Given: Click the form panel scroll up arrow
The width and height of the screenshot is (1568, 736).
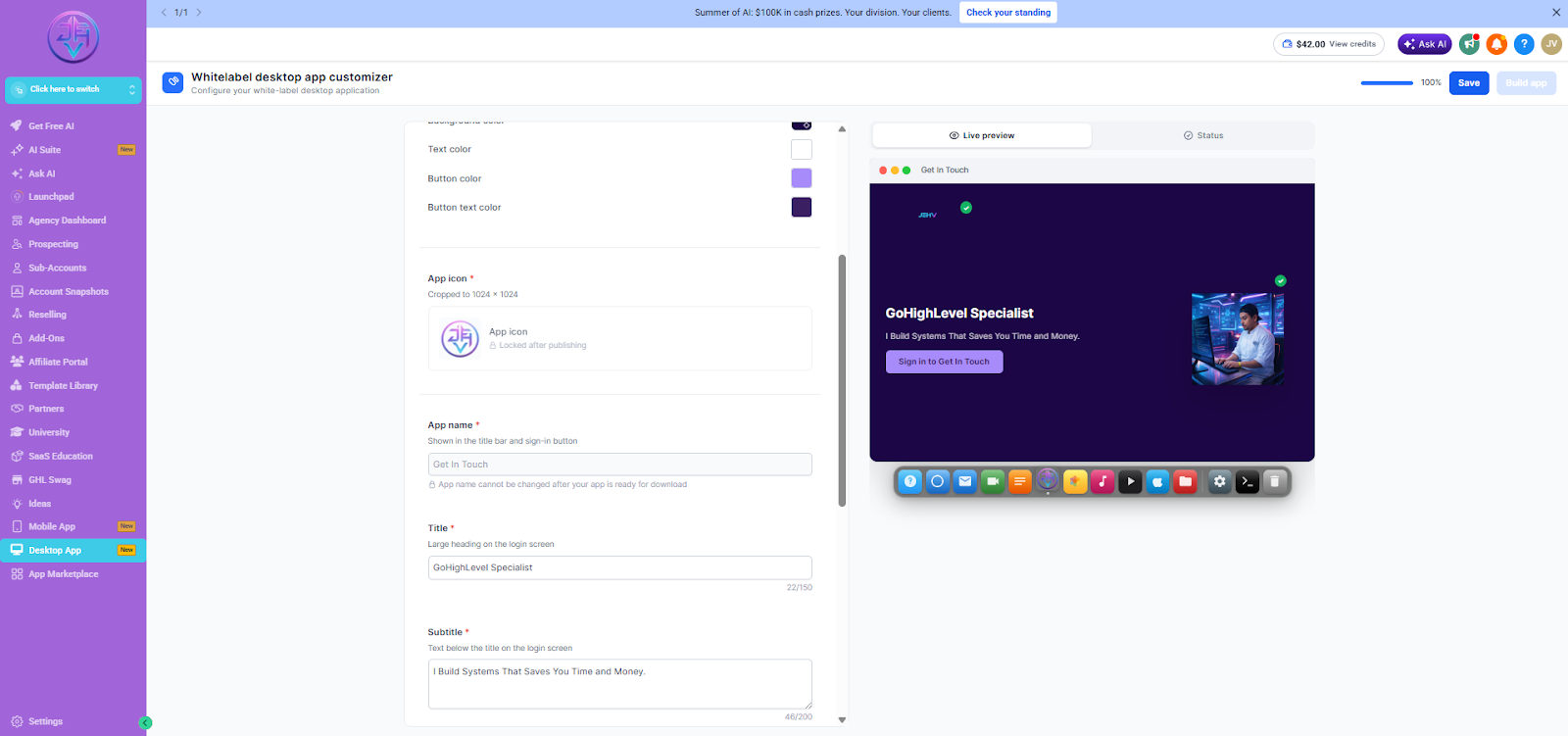Looking at the screenshot, I should [842, 128].
